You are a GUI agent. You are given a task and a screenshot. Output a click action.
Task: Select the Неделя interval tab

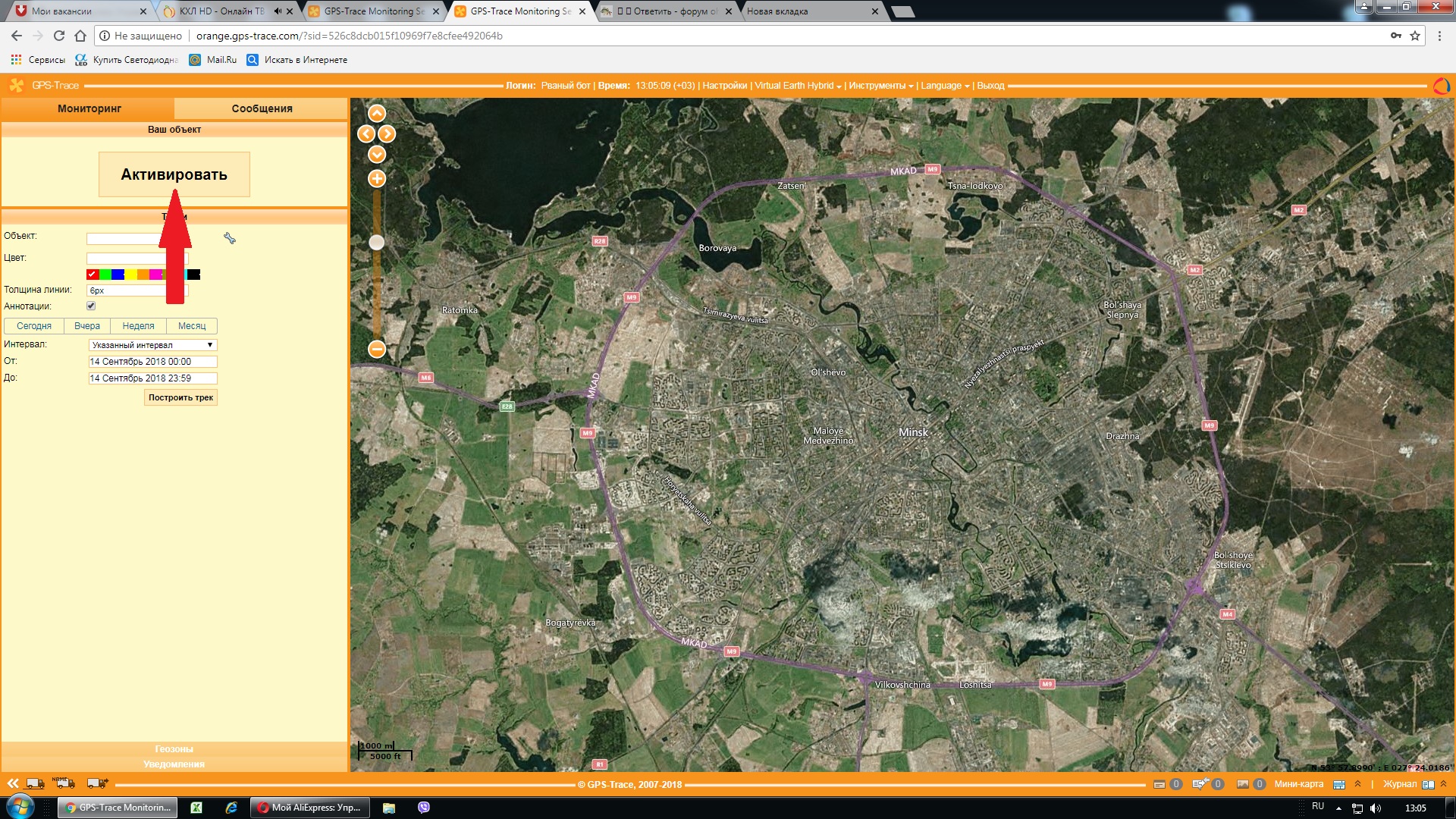(138, 326)
